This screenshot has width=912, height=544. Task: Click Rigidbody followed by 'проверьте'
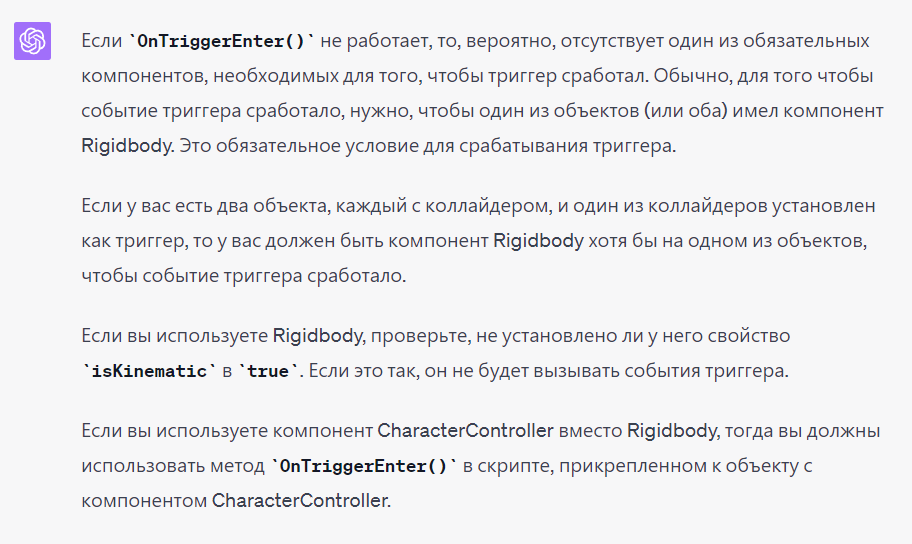(x=318, y=336)
